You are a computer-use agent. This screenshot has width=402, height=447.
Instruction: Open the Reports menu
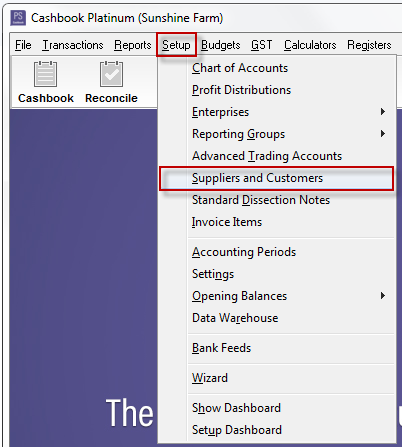pos(133,45)
